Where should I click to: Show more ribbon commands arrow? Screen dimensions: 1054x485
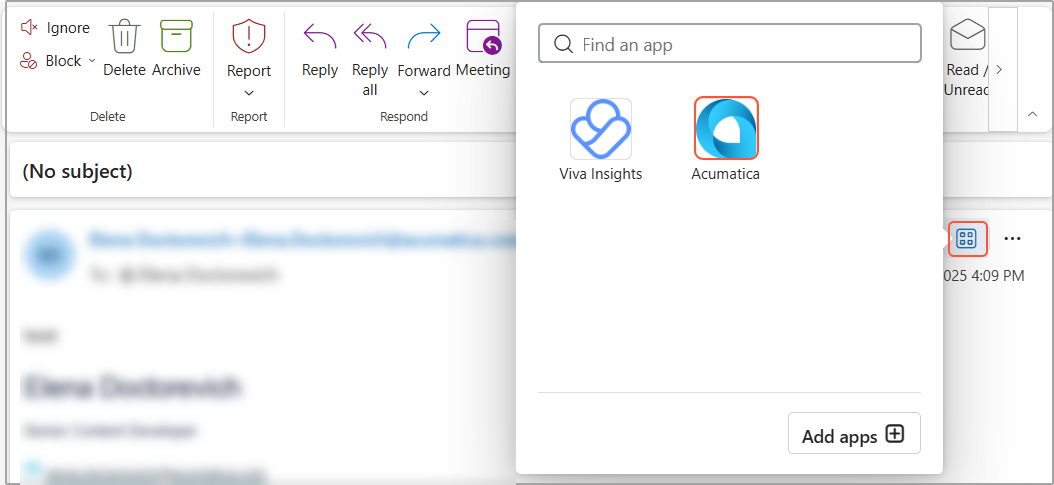1000,69
